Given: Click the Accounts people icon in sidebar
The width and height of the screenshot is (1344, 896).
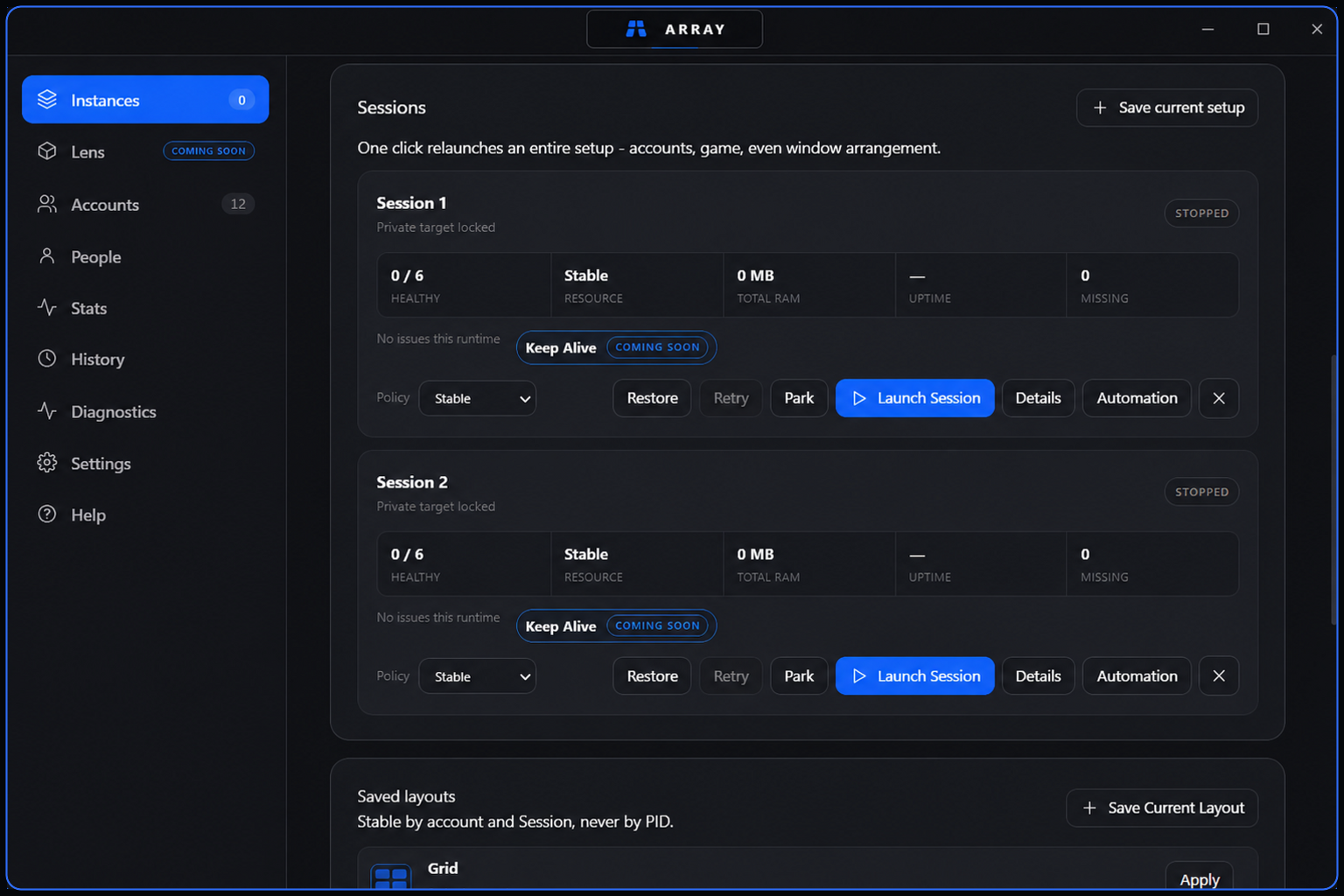Looking at the screenshot, I should click(47, 204).
